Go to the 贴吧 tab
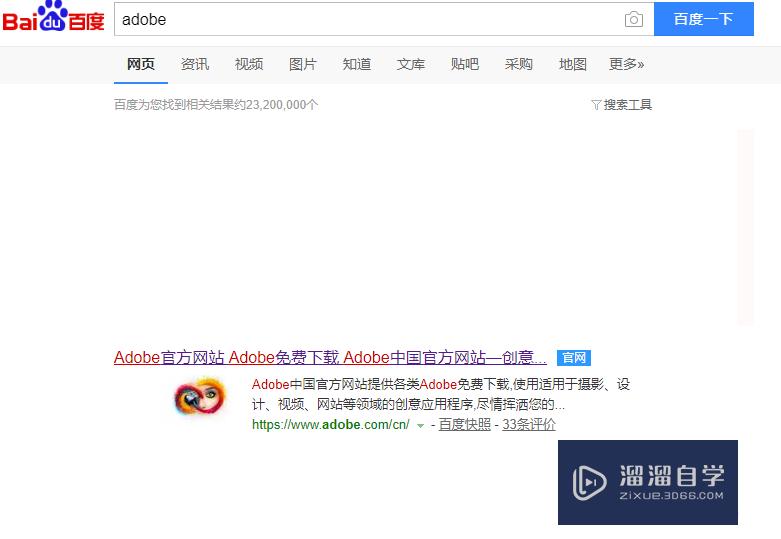The width and height of the screenshot is (781, 539). coord(465,64)
